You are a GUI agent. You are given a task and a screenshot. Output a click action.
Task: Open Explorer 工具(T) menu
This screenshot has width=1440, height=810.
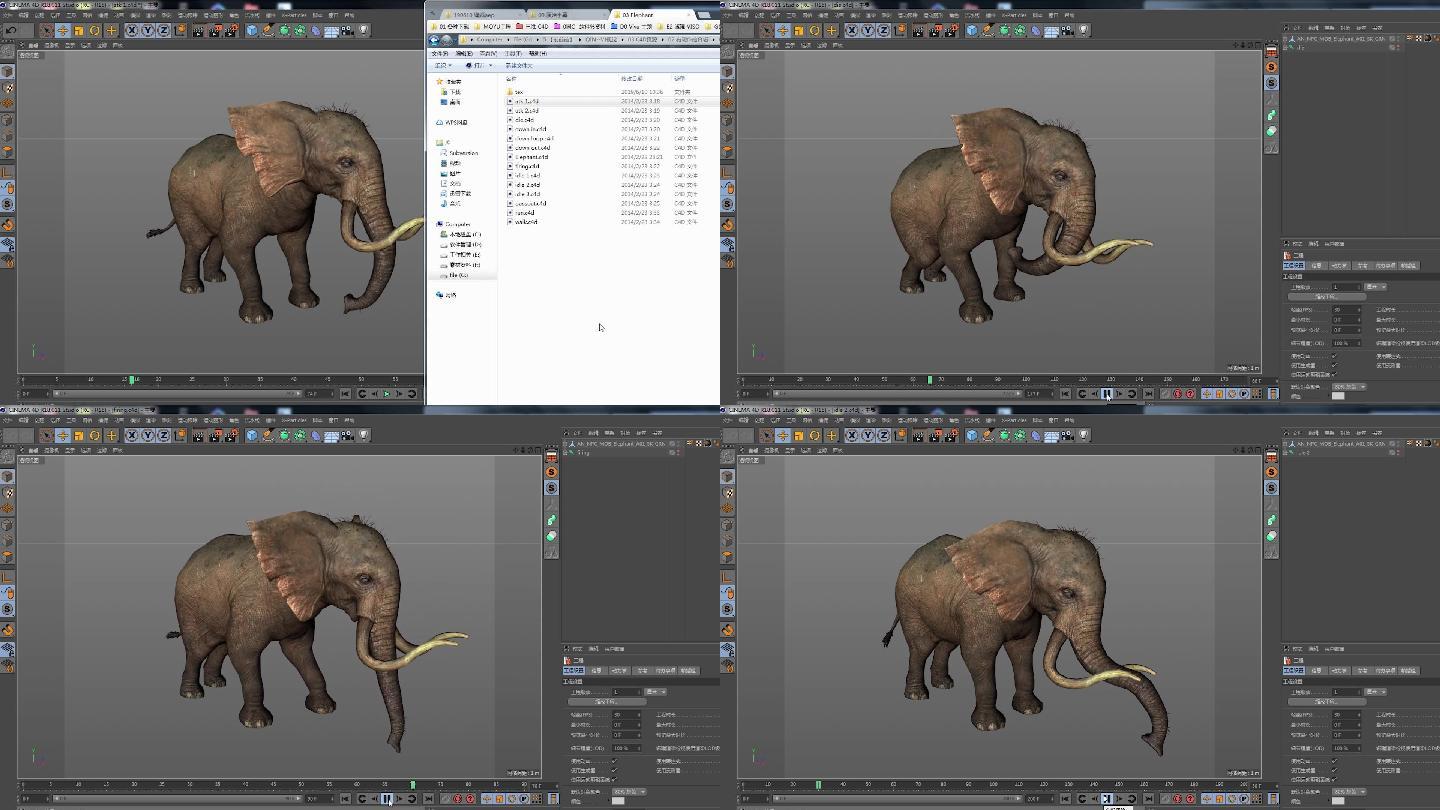[513, 53]
